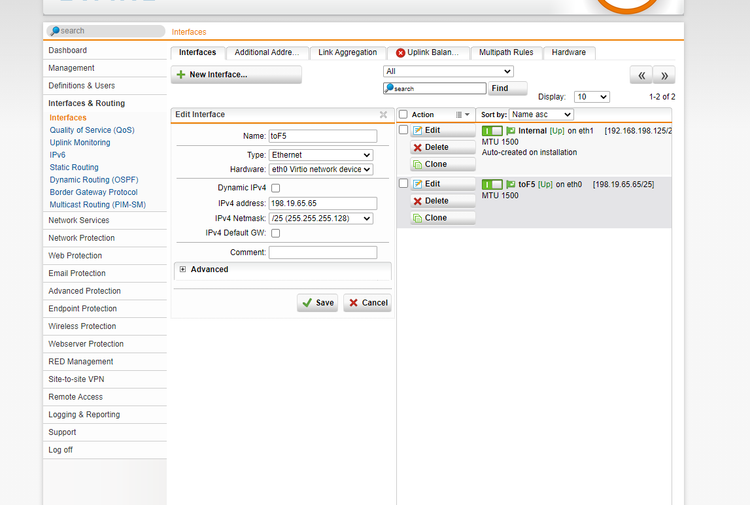Screen dimensions: 750x505
Task: Open Network Protection menu
Action: coord(105,238)
